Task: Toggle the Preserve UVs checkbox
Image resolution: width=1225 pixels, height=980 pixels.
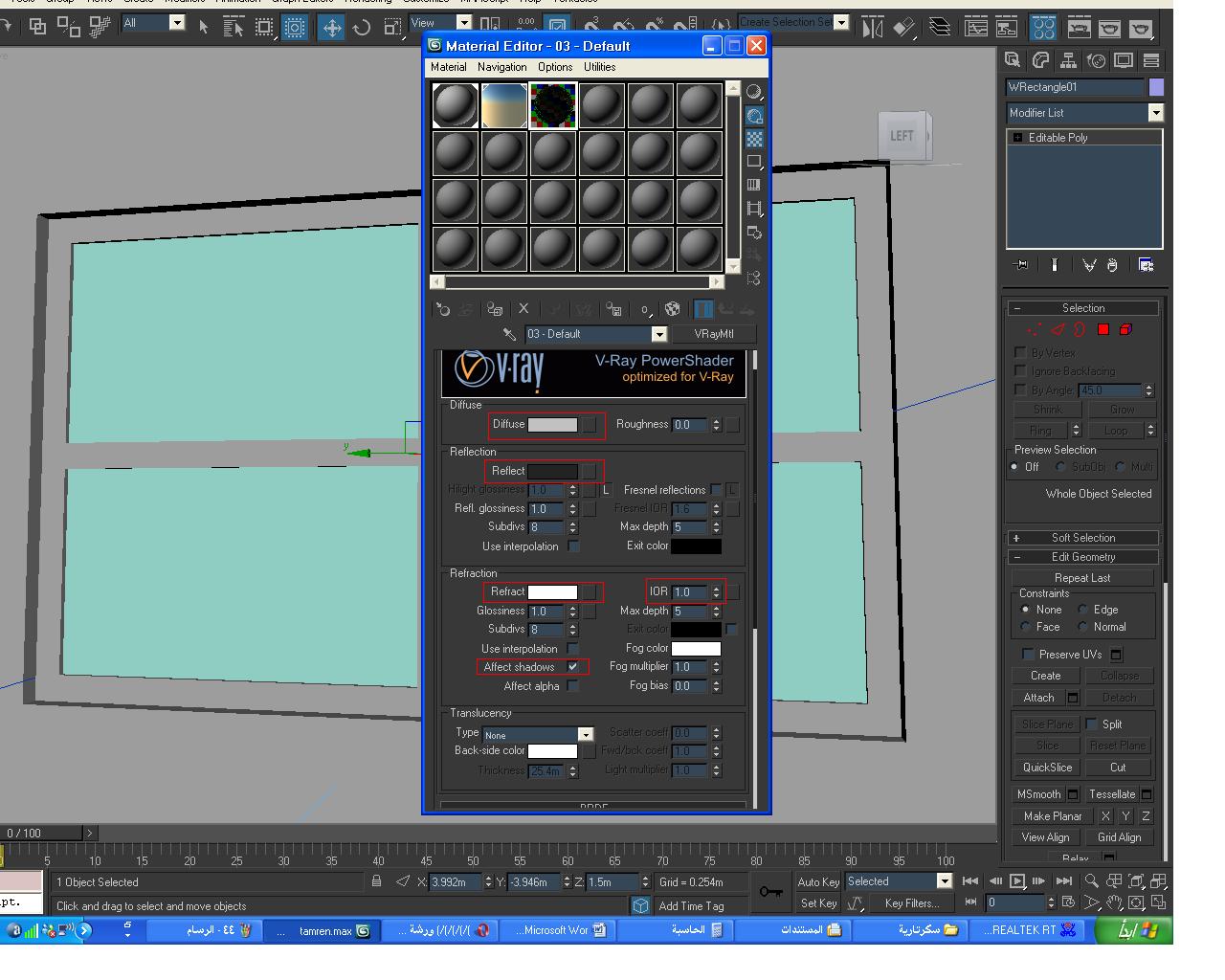Action: click(1028, 654)
